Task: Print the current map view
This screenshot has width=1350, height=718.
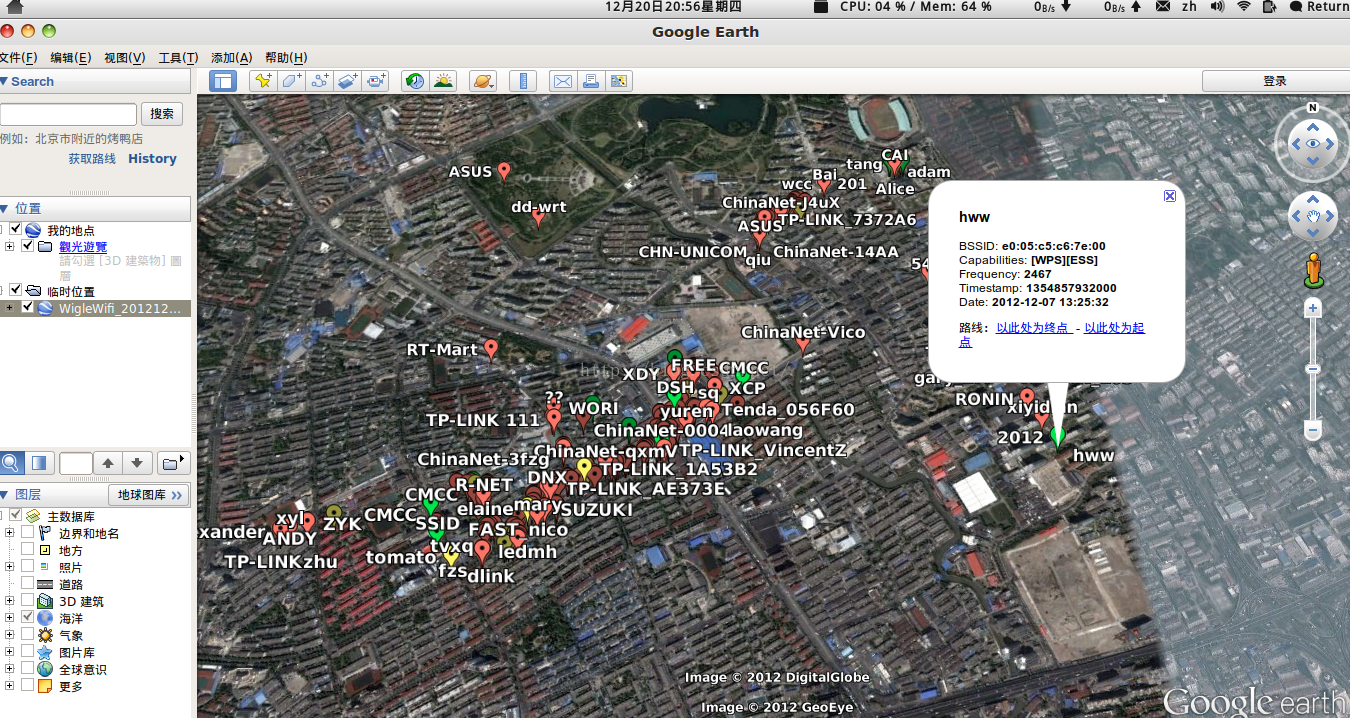Action: click(591, 81)
